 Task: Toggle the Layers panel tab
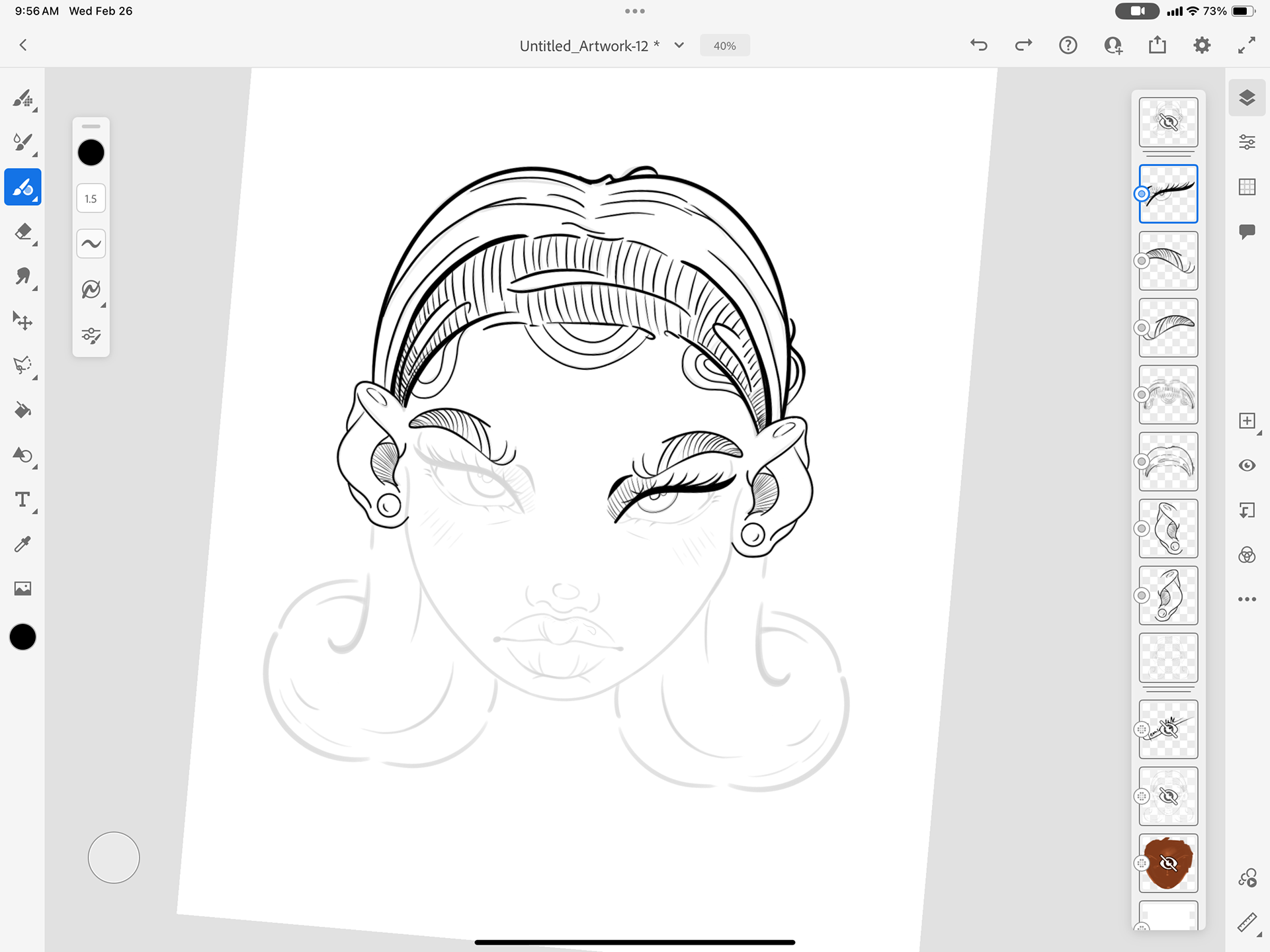(1247, 98)
